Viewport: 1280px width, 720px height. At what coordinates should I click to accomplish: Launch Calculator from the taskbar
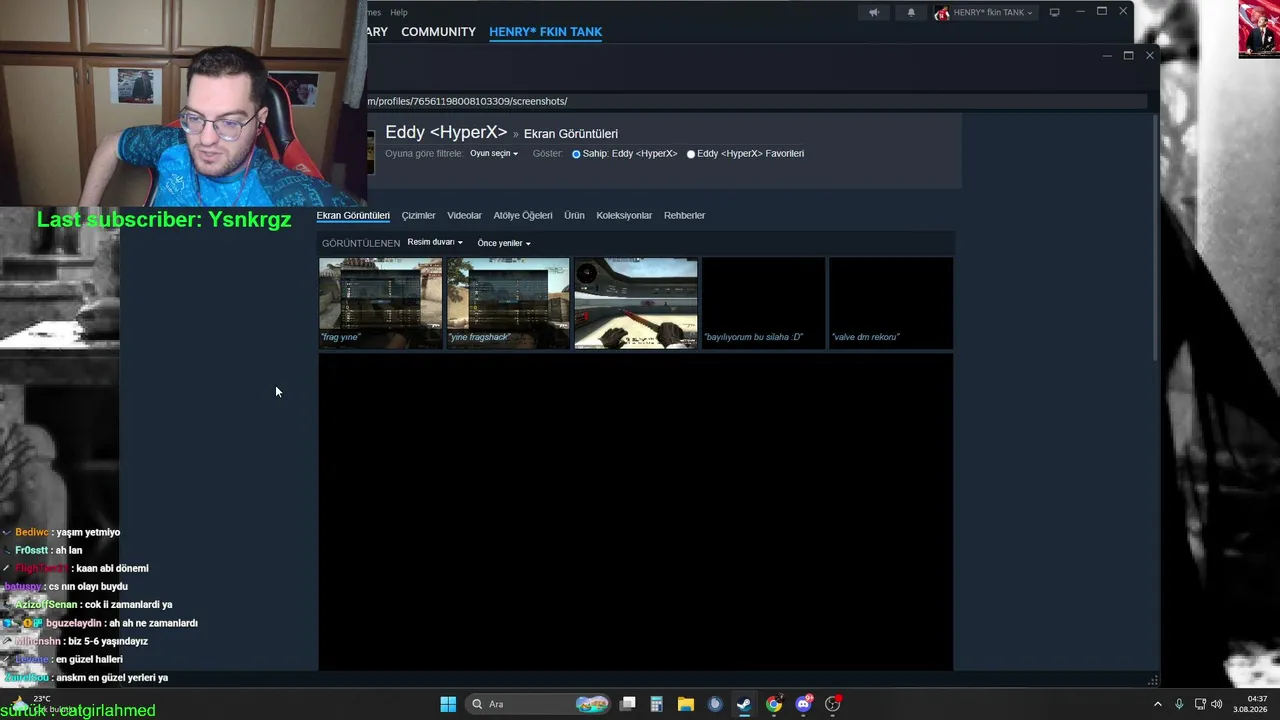point(656,704)
